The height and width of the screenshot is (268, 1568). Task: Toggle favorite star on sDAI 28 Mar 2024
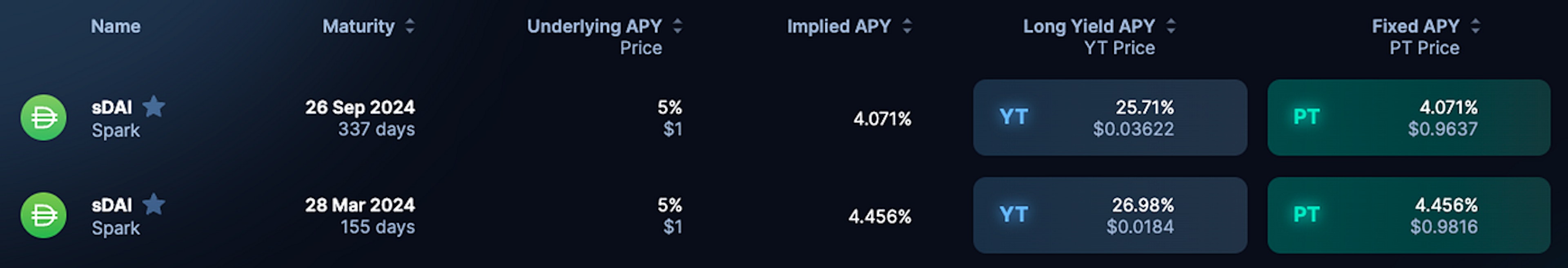click(x=154, y=204)
